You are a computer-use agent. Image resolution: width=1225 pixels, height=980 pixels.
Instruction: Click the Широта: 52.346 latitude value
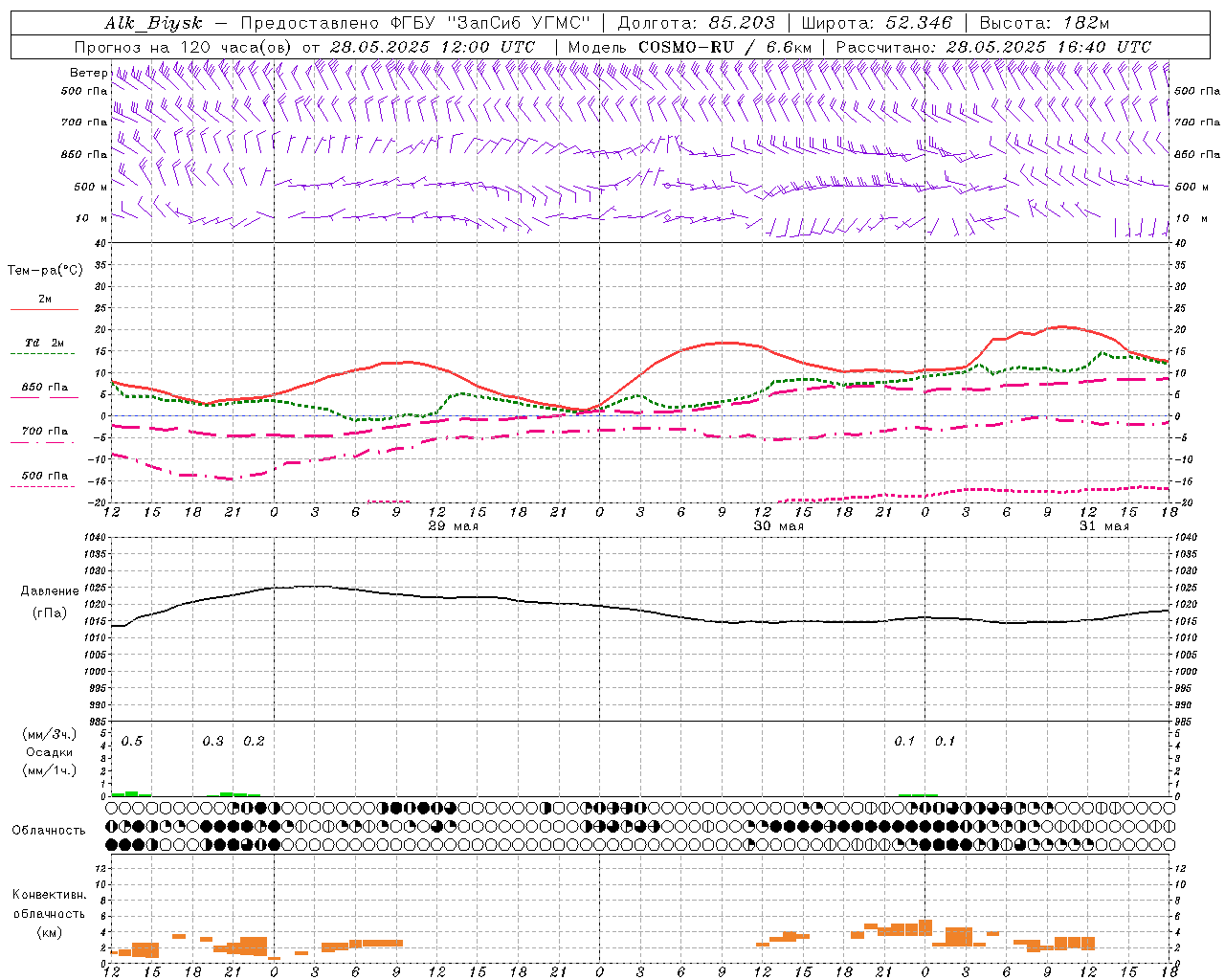[x=877, y=23]
